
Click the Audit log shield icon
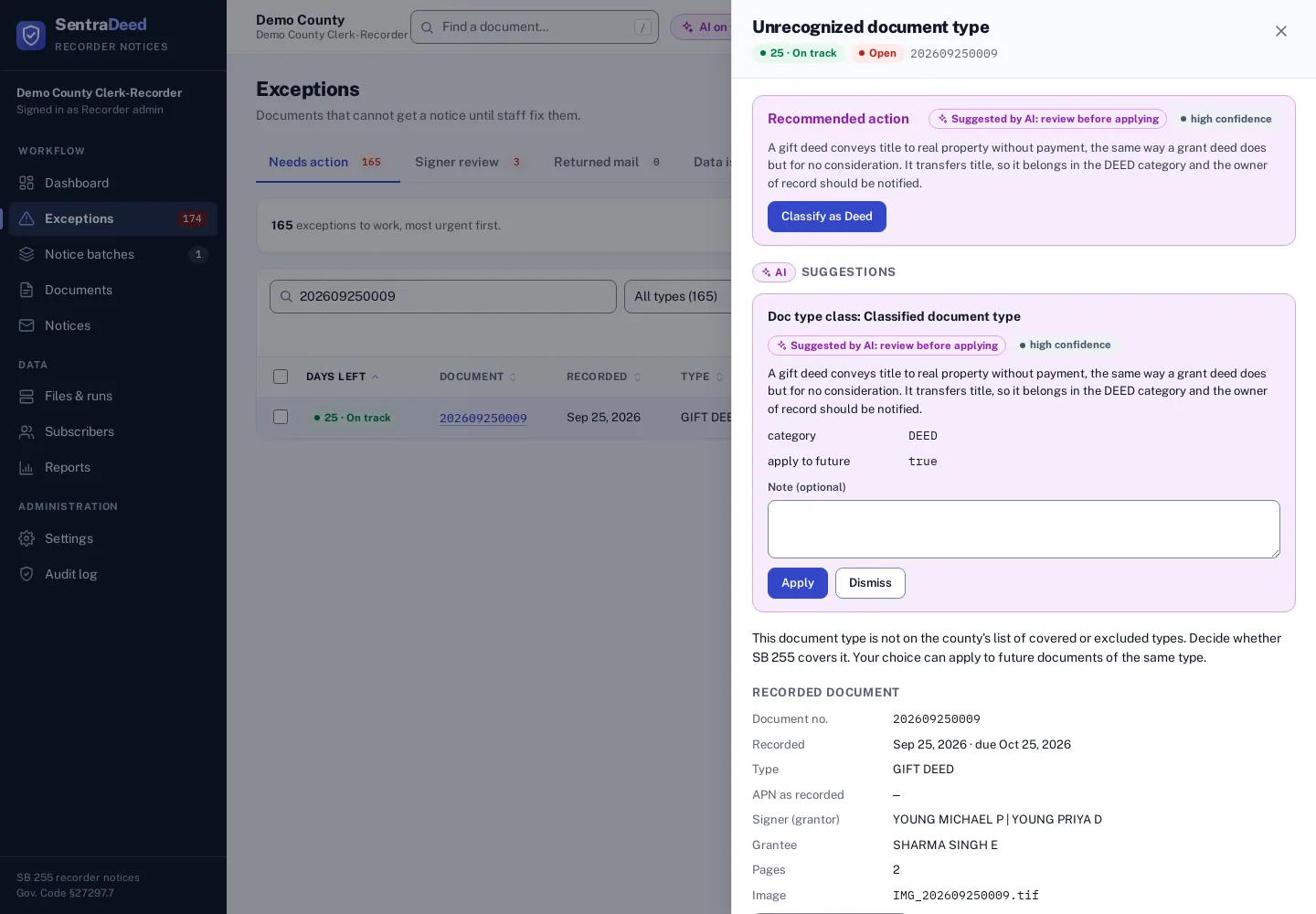click(x=27, y=574)
